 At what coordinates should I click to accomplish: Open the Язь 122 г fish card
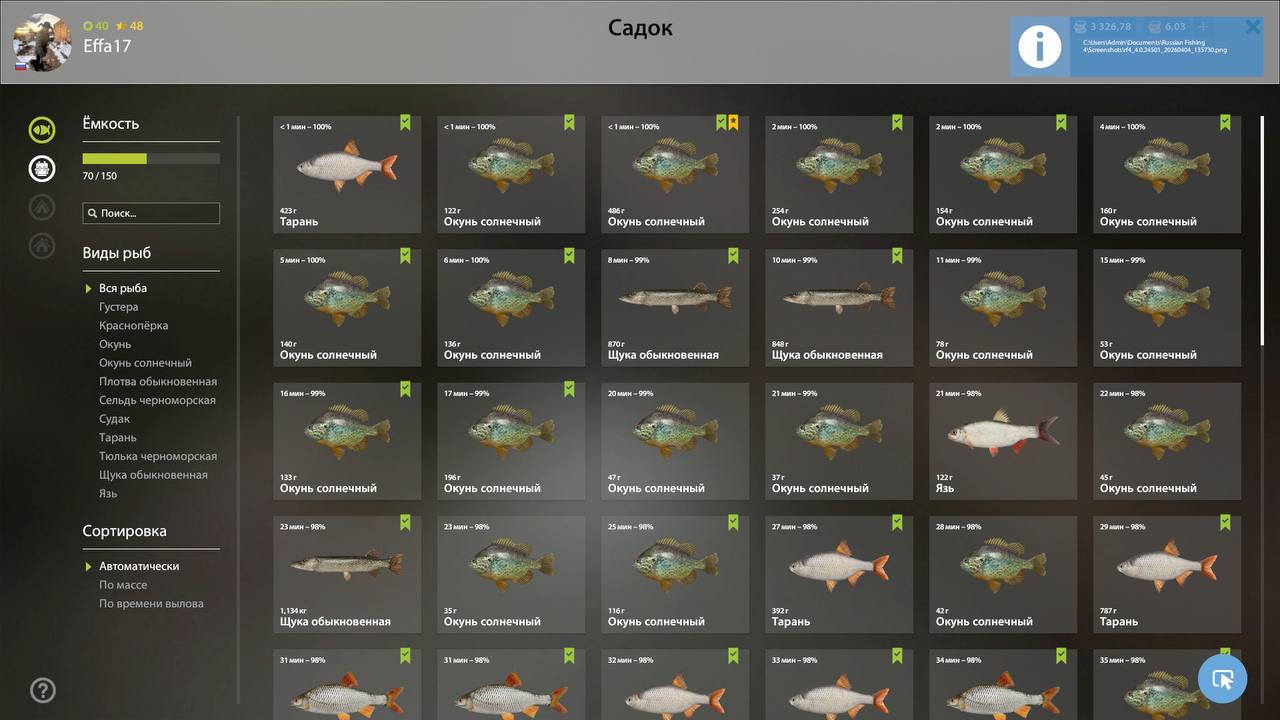[x=1003, y=441]
